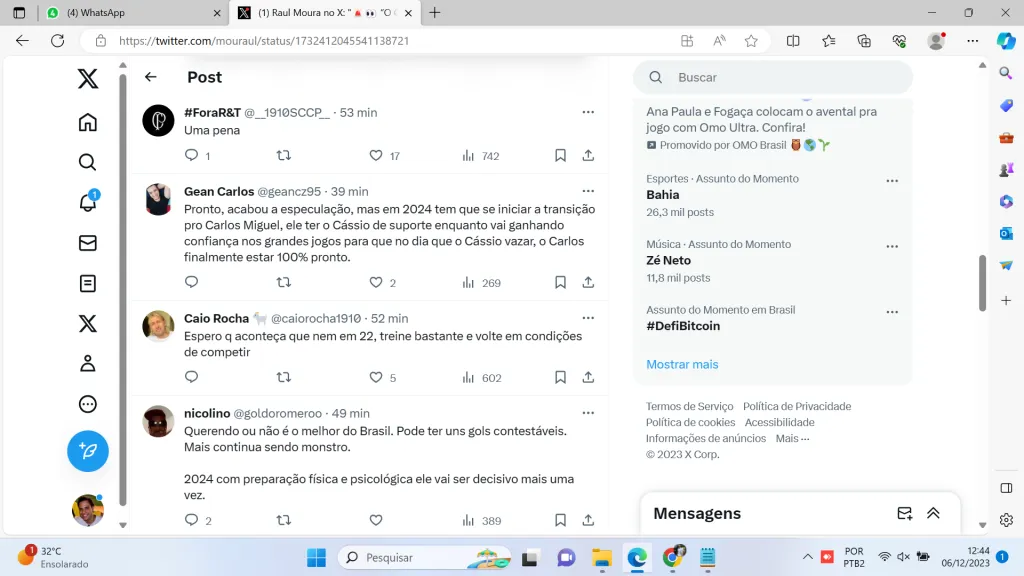This screenshot has width=1024, height=576.
Task: Go back using the Post arrow
Action: (151, 77)
